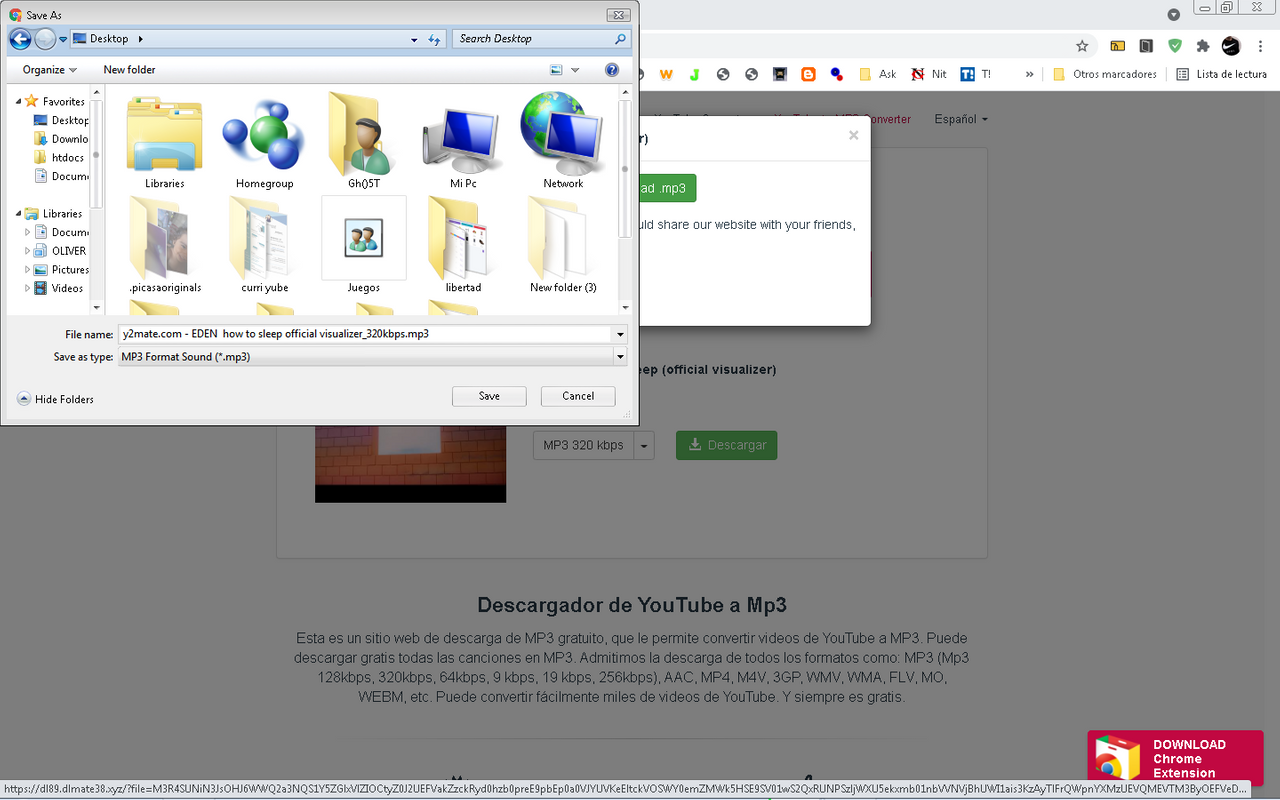1280x800 pixels.
Task: Open the address bar previous locations dropdown
Action: click(x=414, y=40)
